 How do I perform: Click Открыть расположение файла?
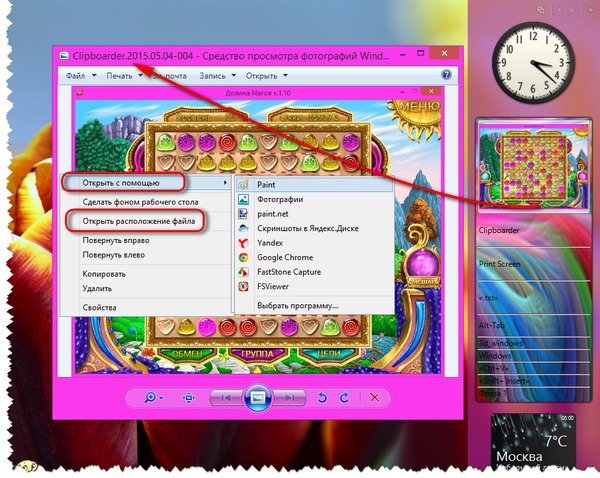coord(147,221)
